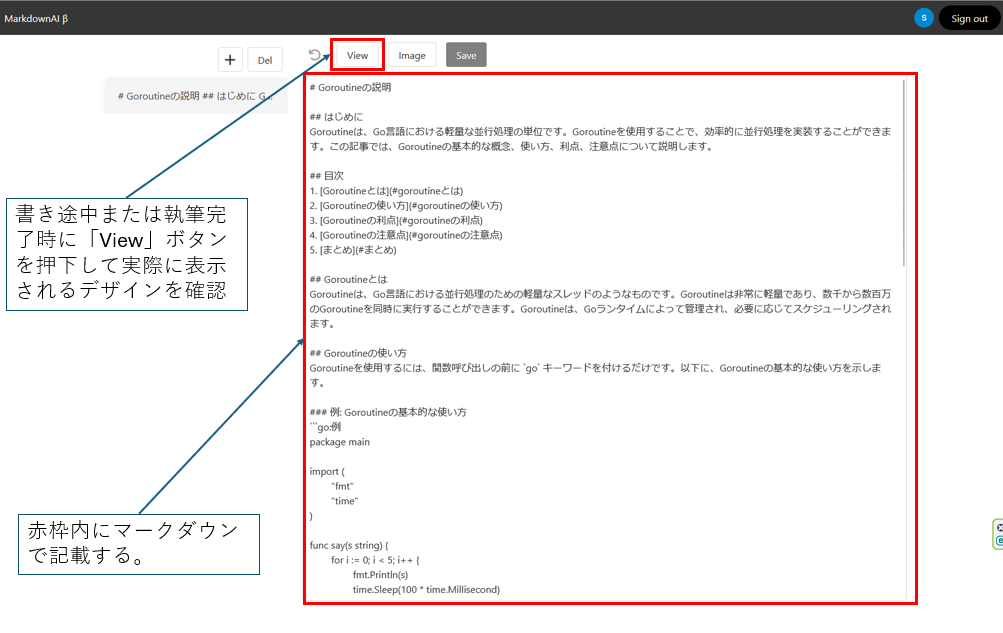Click the '## はじめに' line in editor
The height and width of the screenshot is (633, 1003).
click(x=336, y=117)
